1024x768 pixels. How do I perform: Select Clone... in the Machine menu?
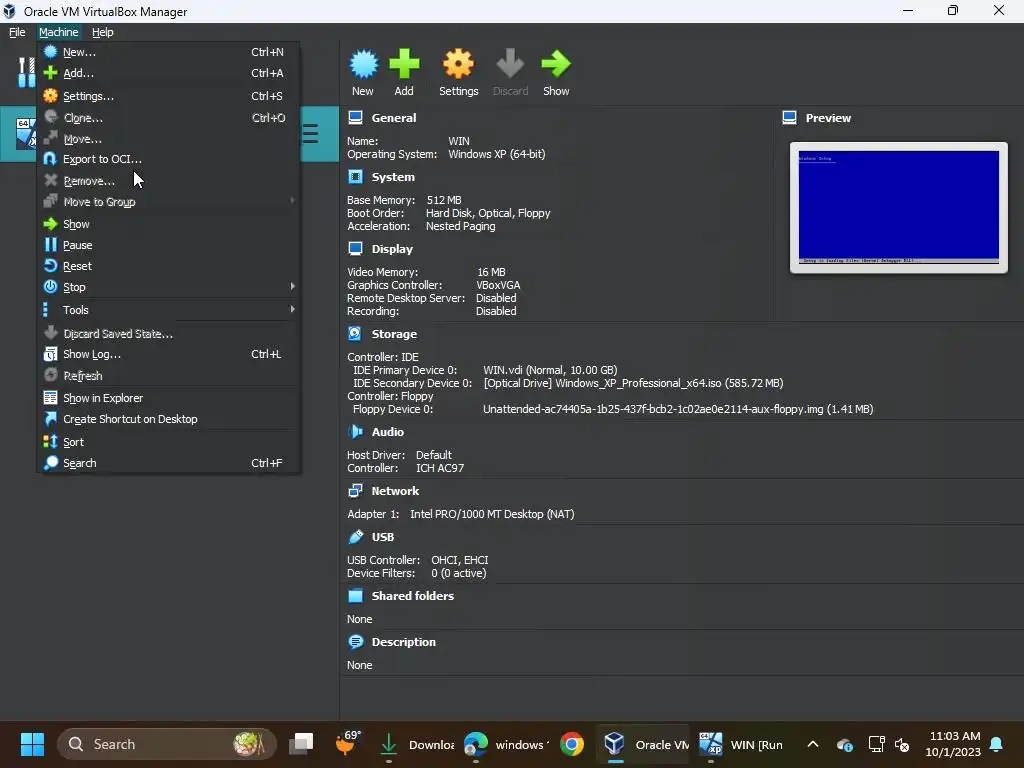(x=168, y=118)
